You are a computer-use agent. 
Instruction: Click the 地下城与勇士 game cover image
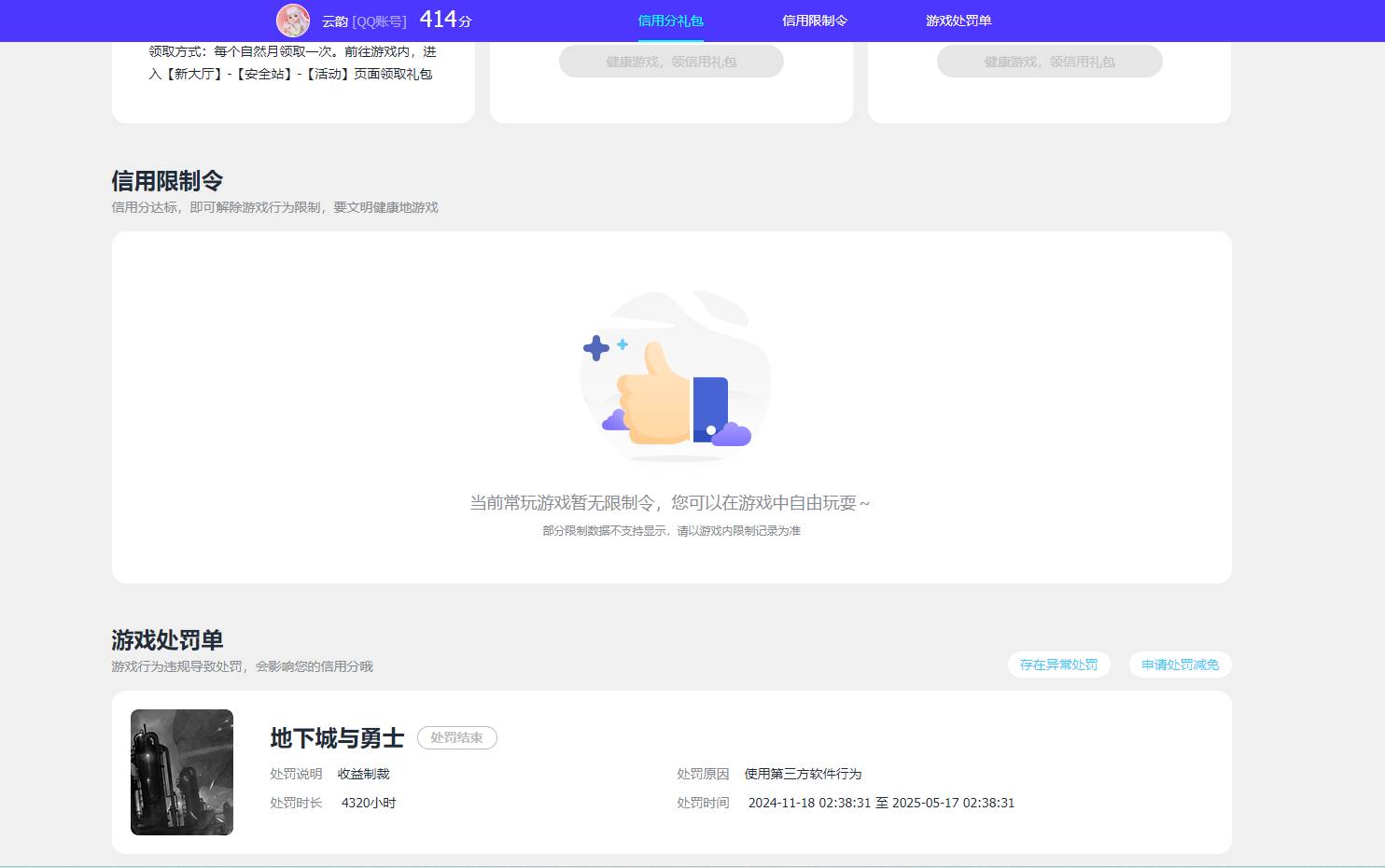(181, 772)
